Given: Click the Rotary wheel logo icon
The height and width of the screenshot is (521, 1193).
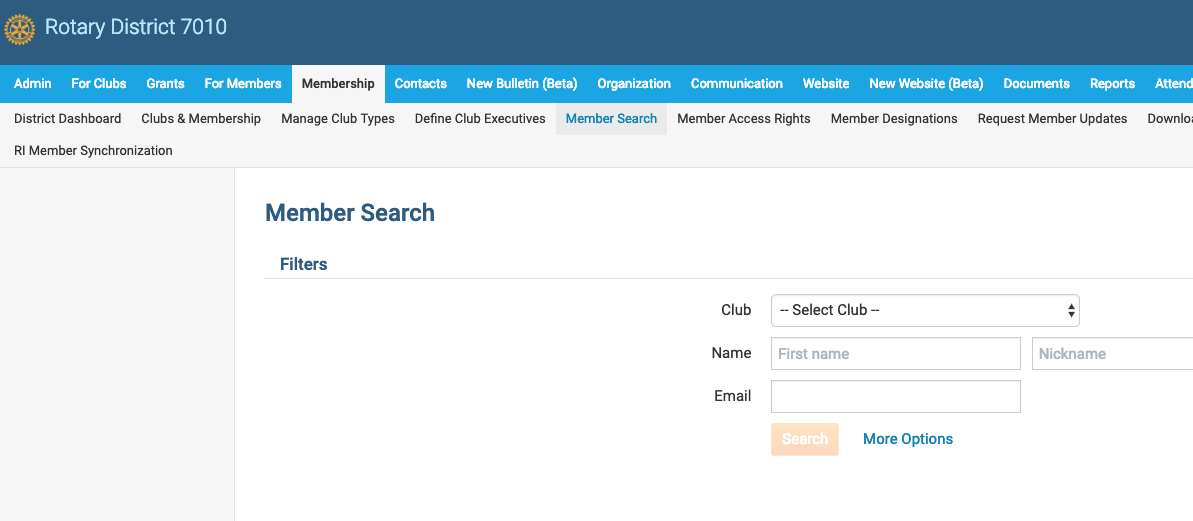Looking at the screenshot, I should pyautogui.click(x=19, y=29).
